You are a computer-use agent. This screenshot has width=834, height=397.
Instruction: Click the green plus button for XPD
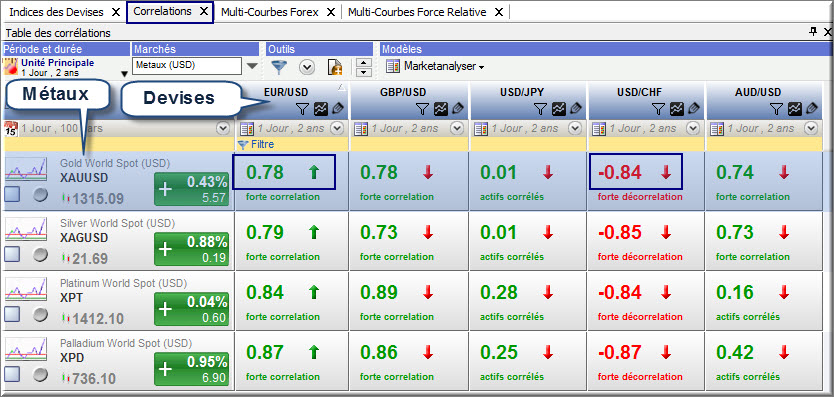pos(191,369)
